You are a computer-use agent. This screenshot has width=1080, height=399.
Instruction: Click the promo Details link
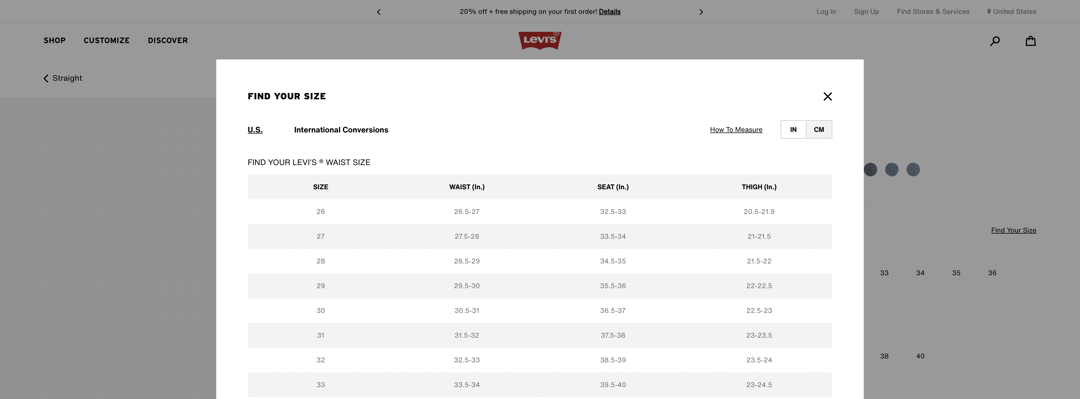pyautogui.click(x=610, y=12)
